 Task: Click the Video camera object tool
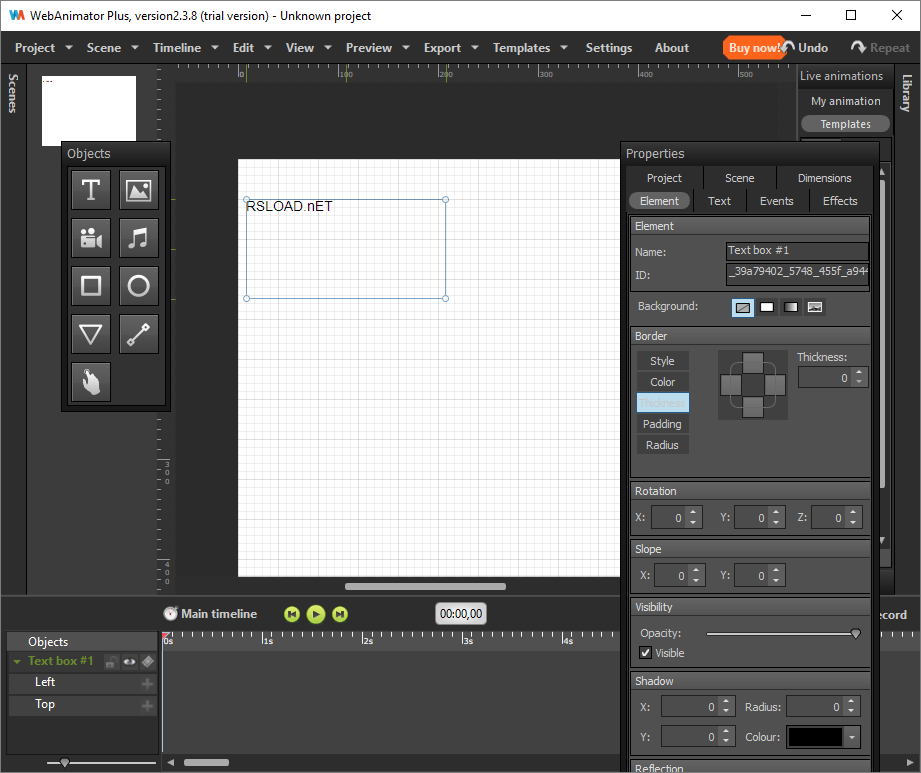pos(91,238)
